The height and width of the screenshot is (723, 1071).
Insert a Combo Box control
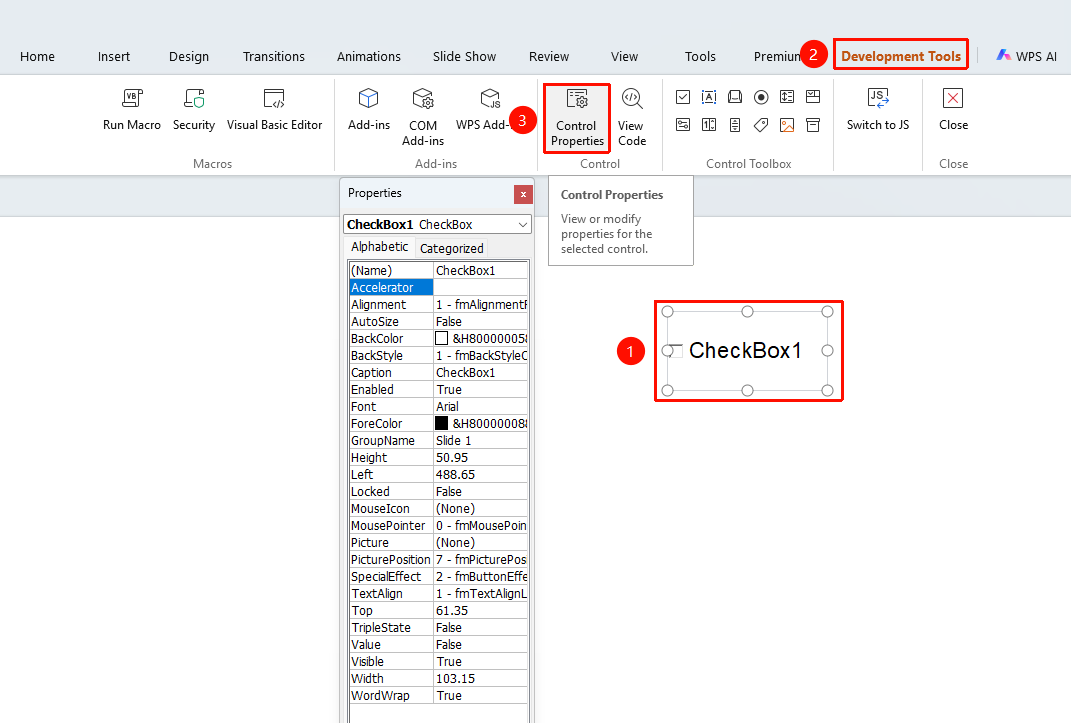point(813,97)
